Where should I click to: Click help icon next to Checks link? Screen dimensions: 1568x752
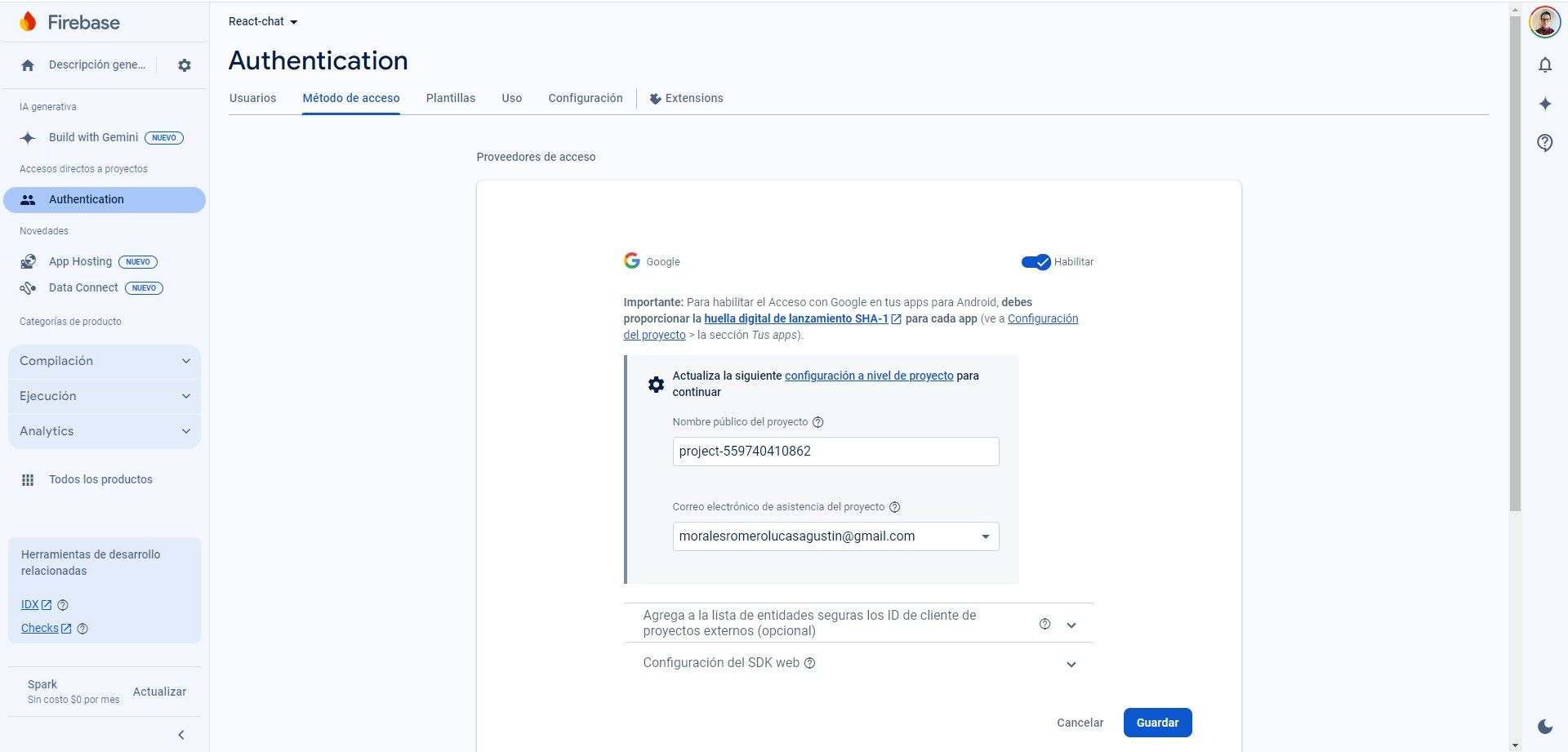pos(82,629)
